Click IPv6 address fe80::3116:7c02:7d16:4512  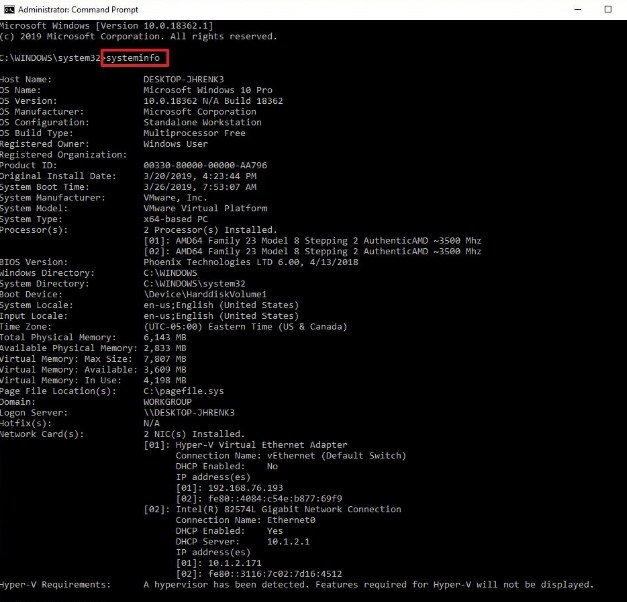[275, 574]
